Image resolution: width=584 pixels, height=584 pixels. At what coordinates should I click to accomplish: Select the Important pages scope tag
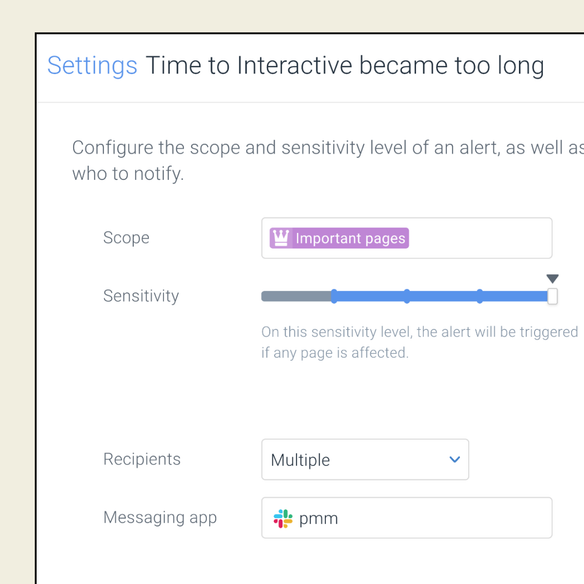[x=339, y=238]
